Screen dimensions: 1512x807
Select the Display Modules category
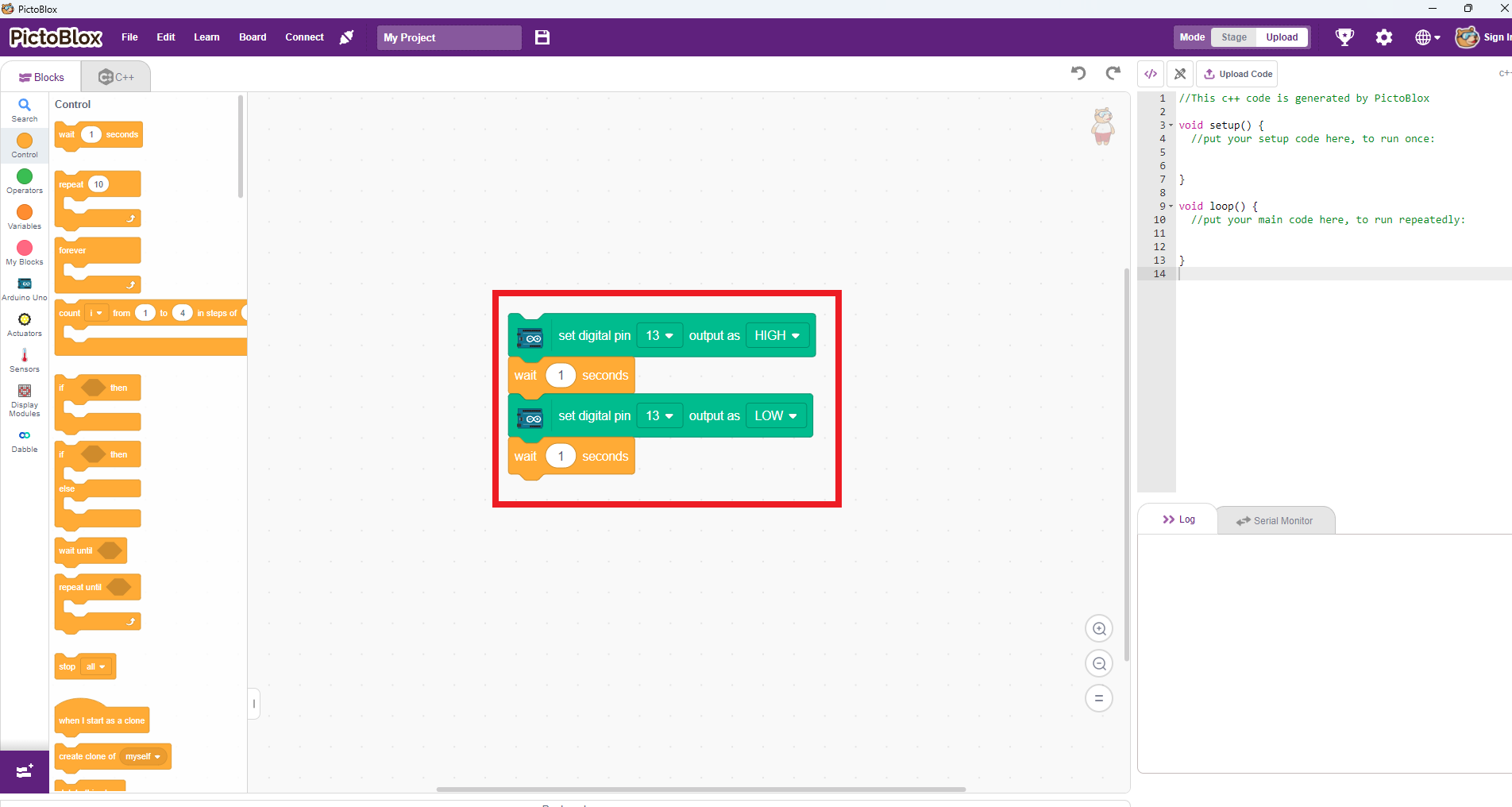[x=24, y=400]
